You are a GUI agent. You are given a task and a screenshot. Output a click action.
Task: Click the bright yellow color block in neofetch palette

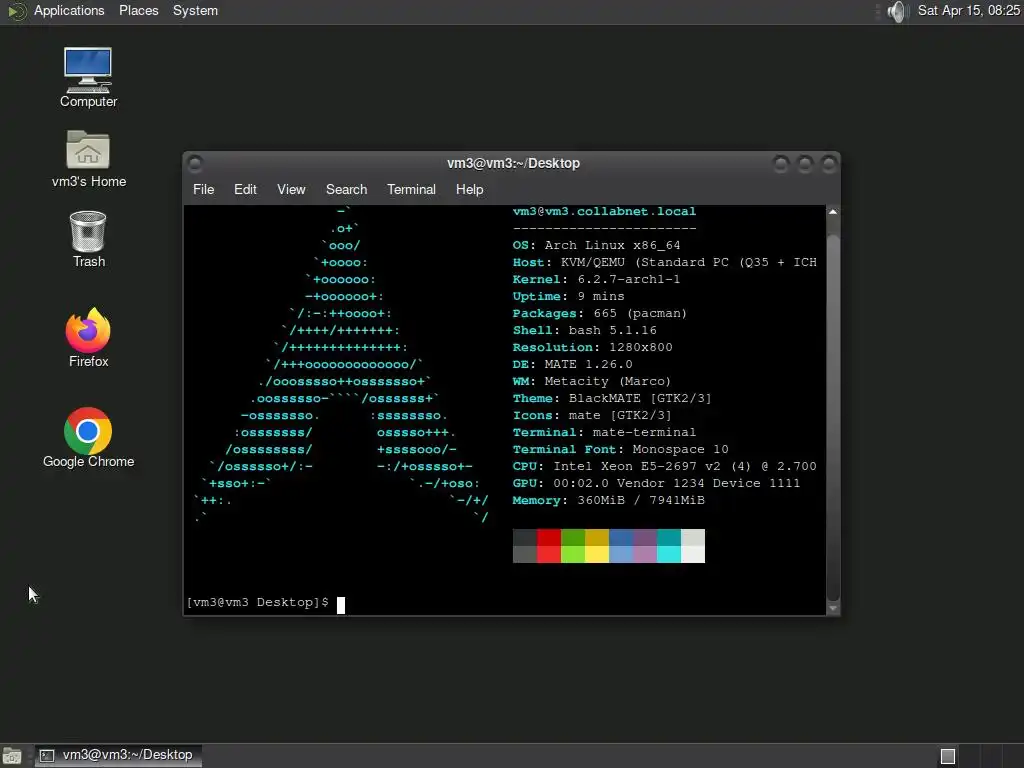(x=597, y=554)
